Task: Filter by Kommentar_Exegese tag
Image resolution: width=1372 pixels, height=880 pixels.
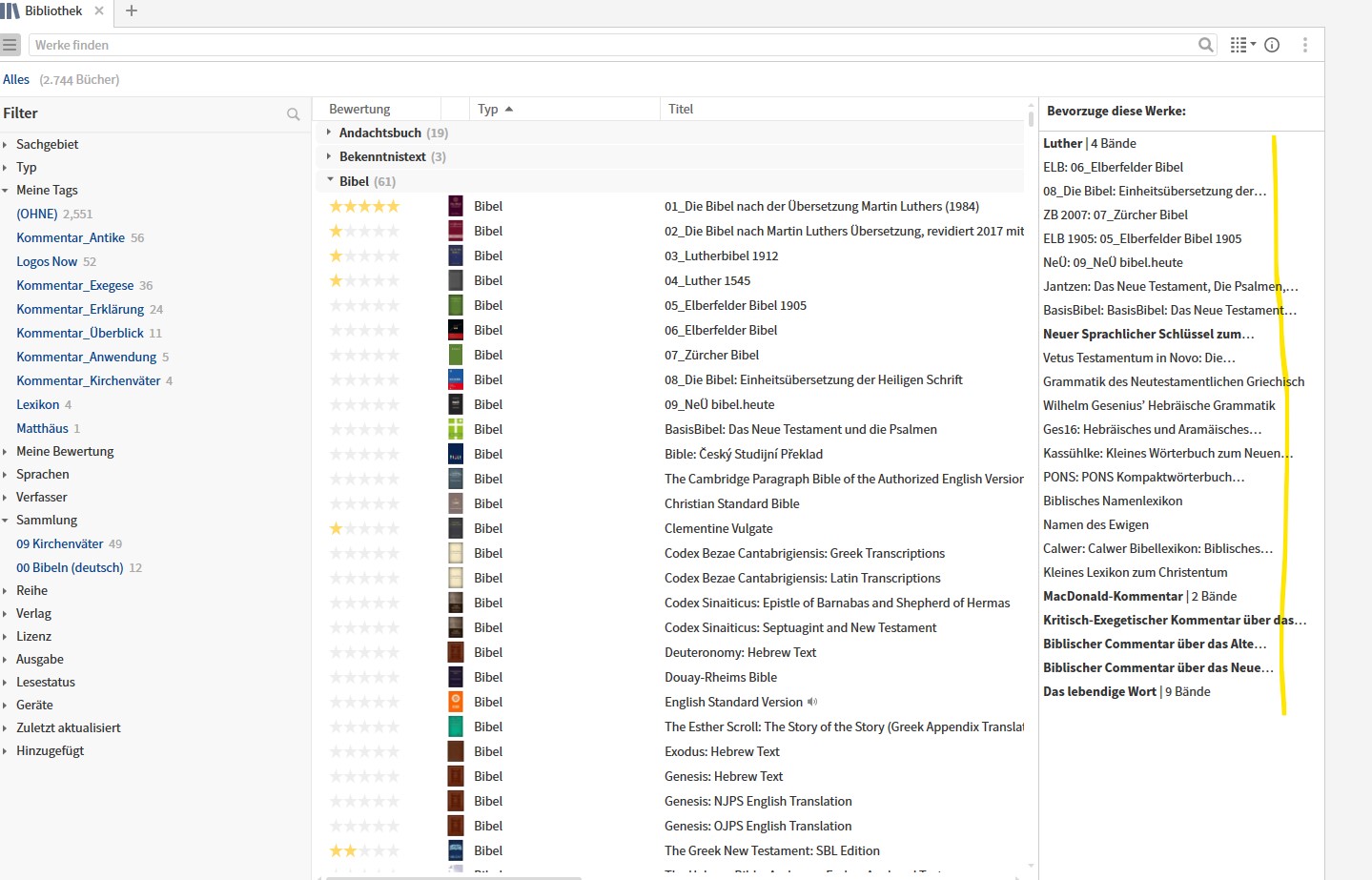Action: (x=75, y=286)
